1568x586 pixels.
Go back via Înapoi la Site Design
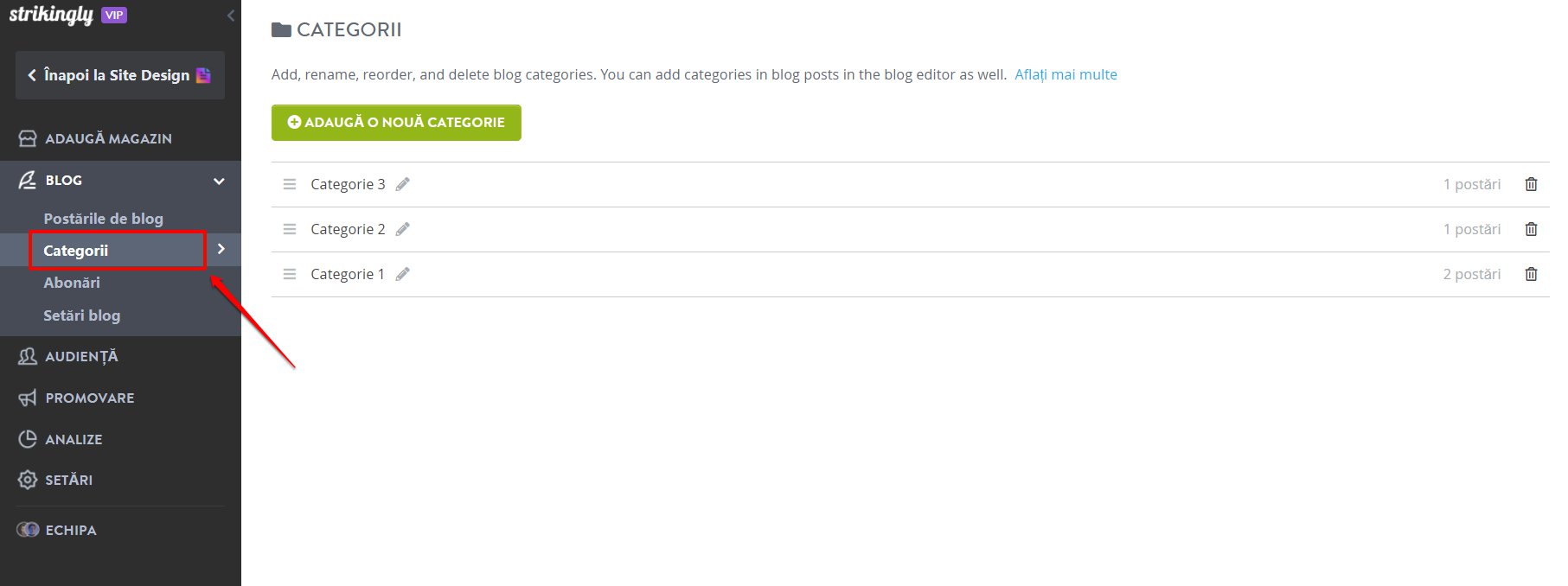coord(120,75)
